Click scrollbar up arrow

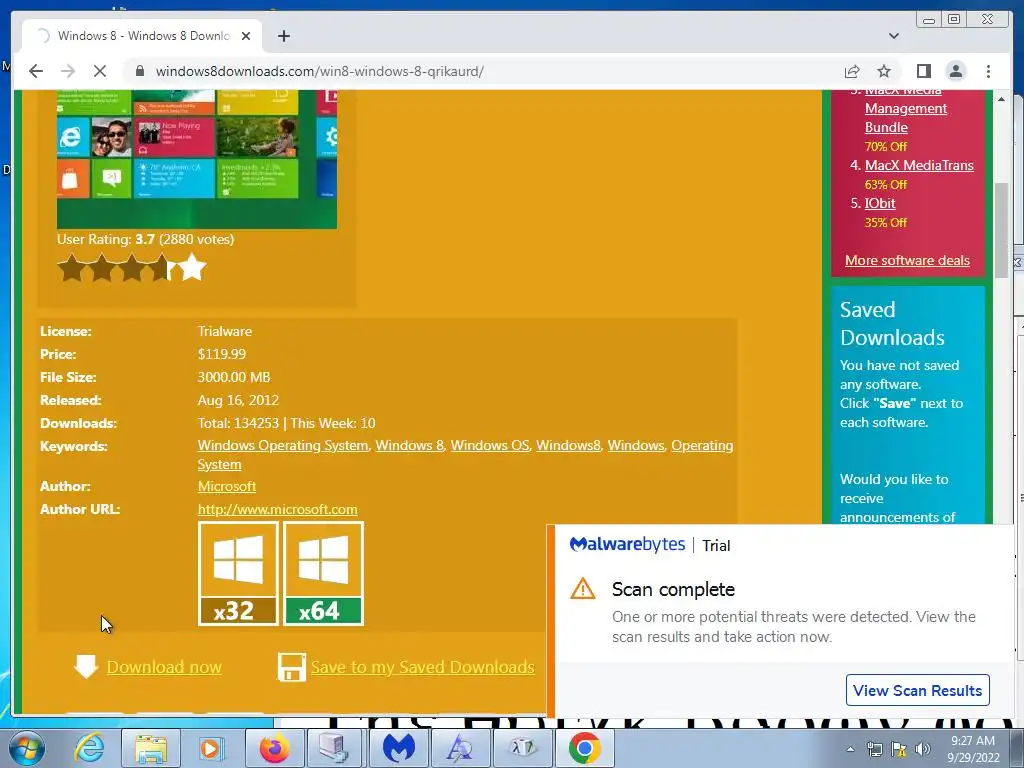pyautogui.click(x=1001, y=99)
